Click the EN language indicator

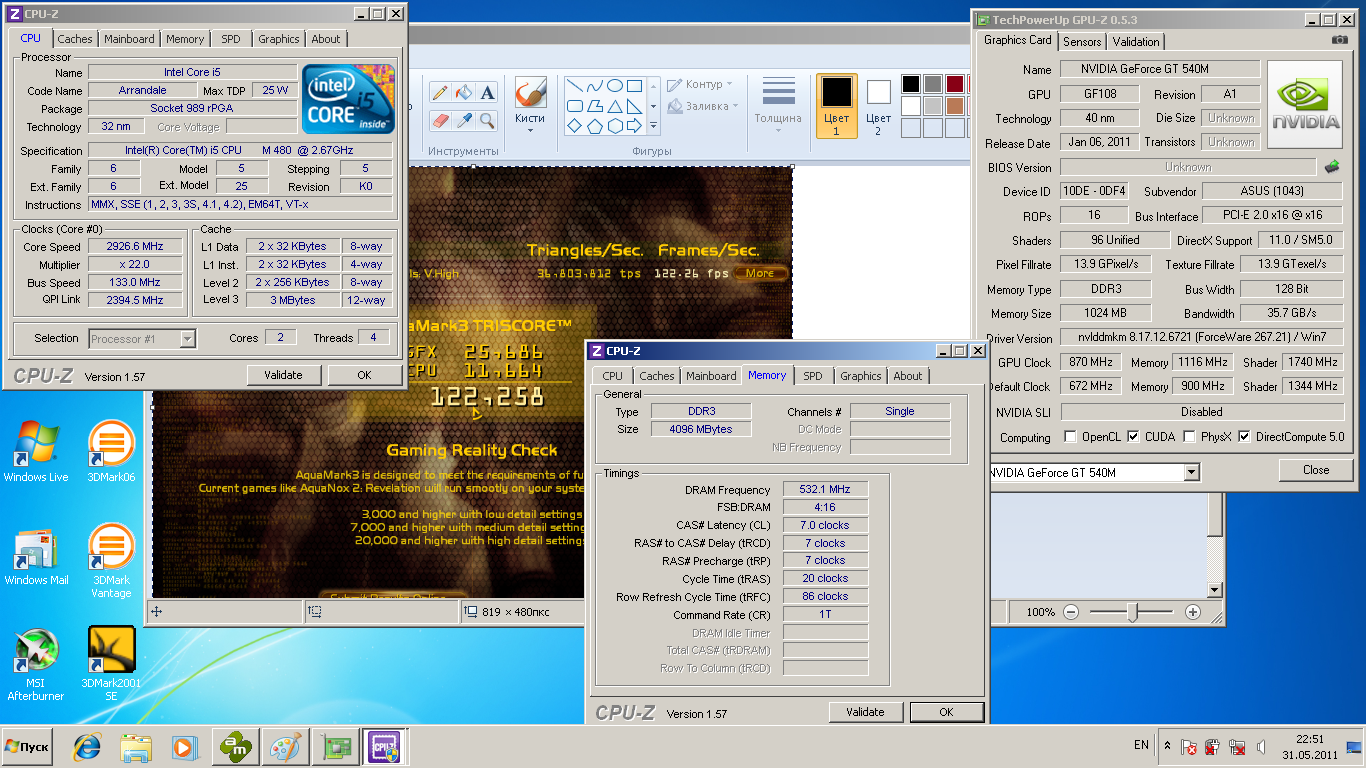[1141, 745]
